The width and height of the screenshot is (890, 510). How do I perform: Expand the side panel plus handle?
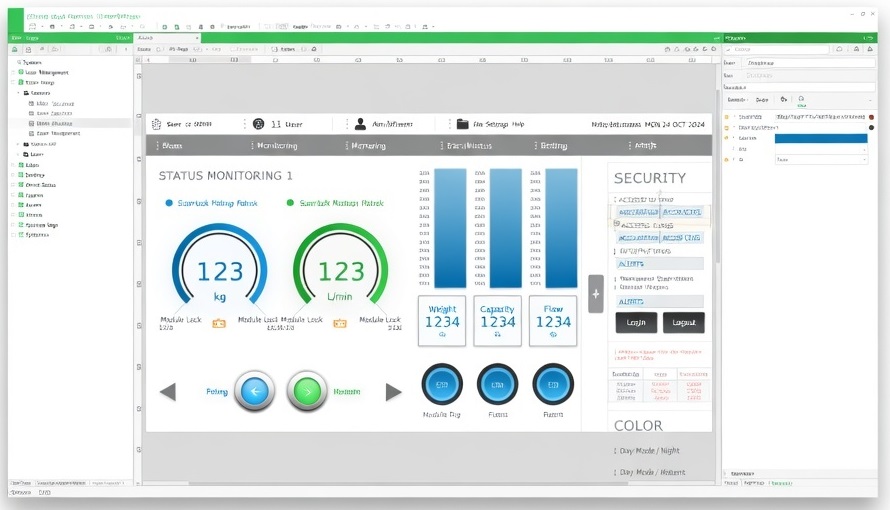(595, 294)
